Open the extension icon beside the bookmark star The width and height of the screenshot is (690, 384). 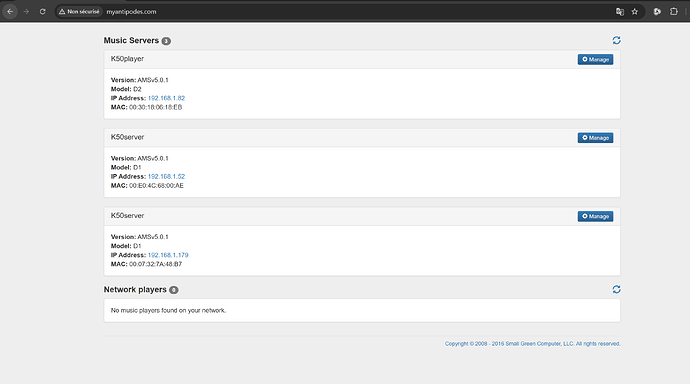pos(657,12)
